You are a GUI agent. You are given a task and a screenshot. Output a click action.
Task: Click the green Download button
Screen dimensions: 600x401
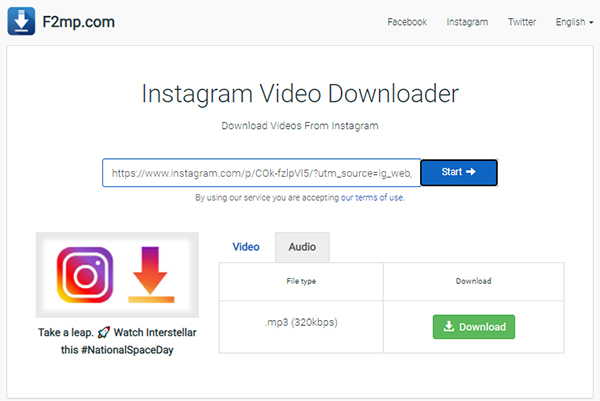tap(474, 327)
